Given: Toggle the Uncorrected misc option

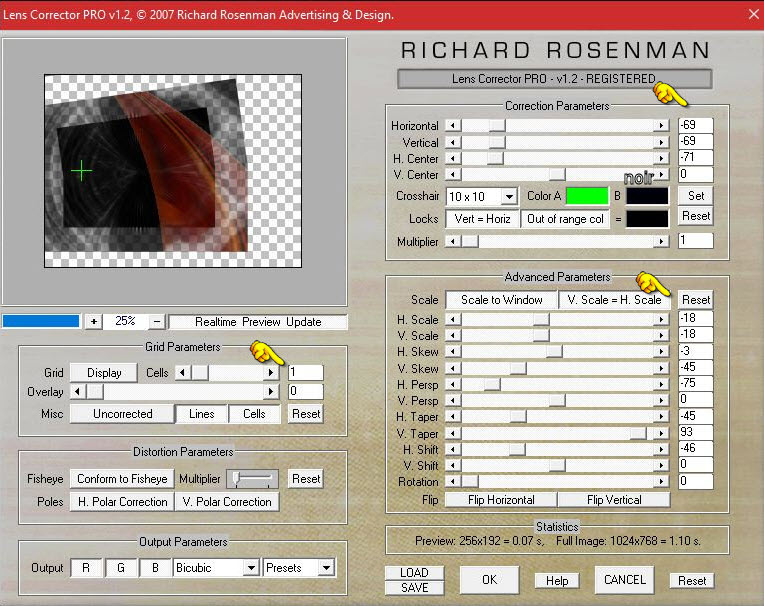Looking at the screenshot, I should [x=122, y=414].
